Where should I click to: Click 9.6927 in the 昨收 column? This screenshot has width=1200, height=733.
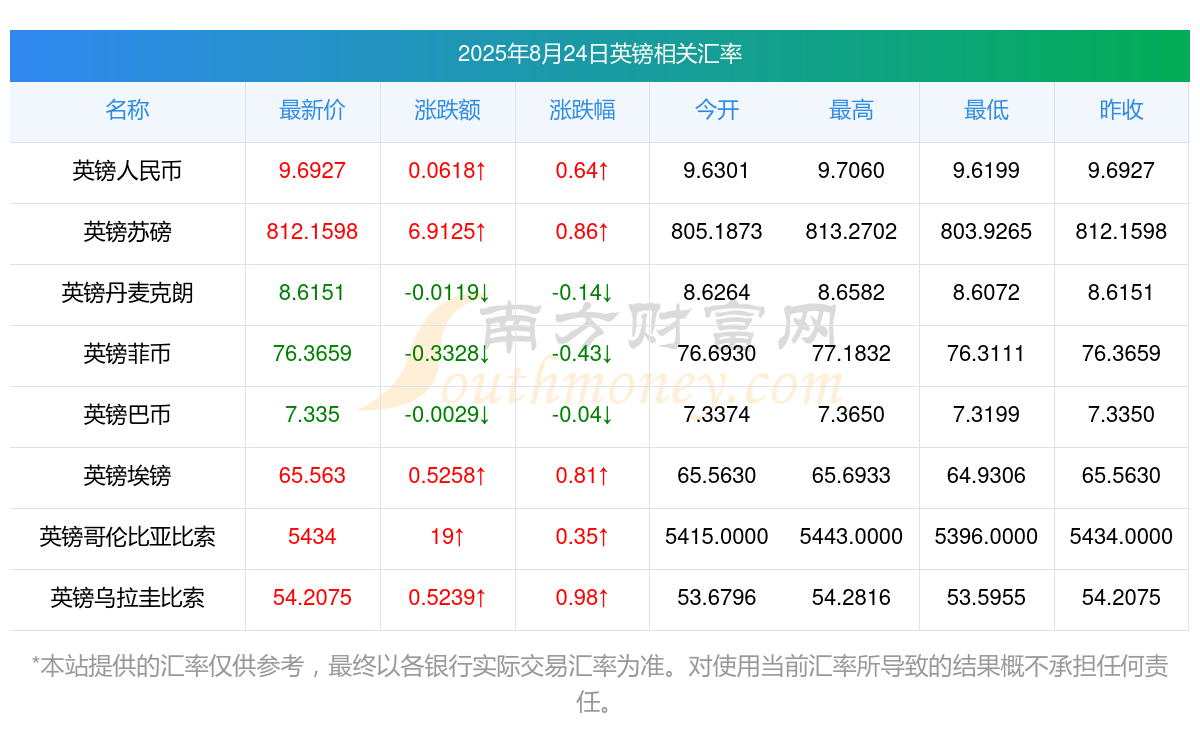[1121, 171]
